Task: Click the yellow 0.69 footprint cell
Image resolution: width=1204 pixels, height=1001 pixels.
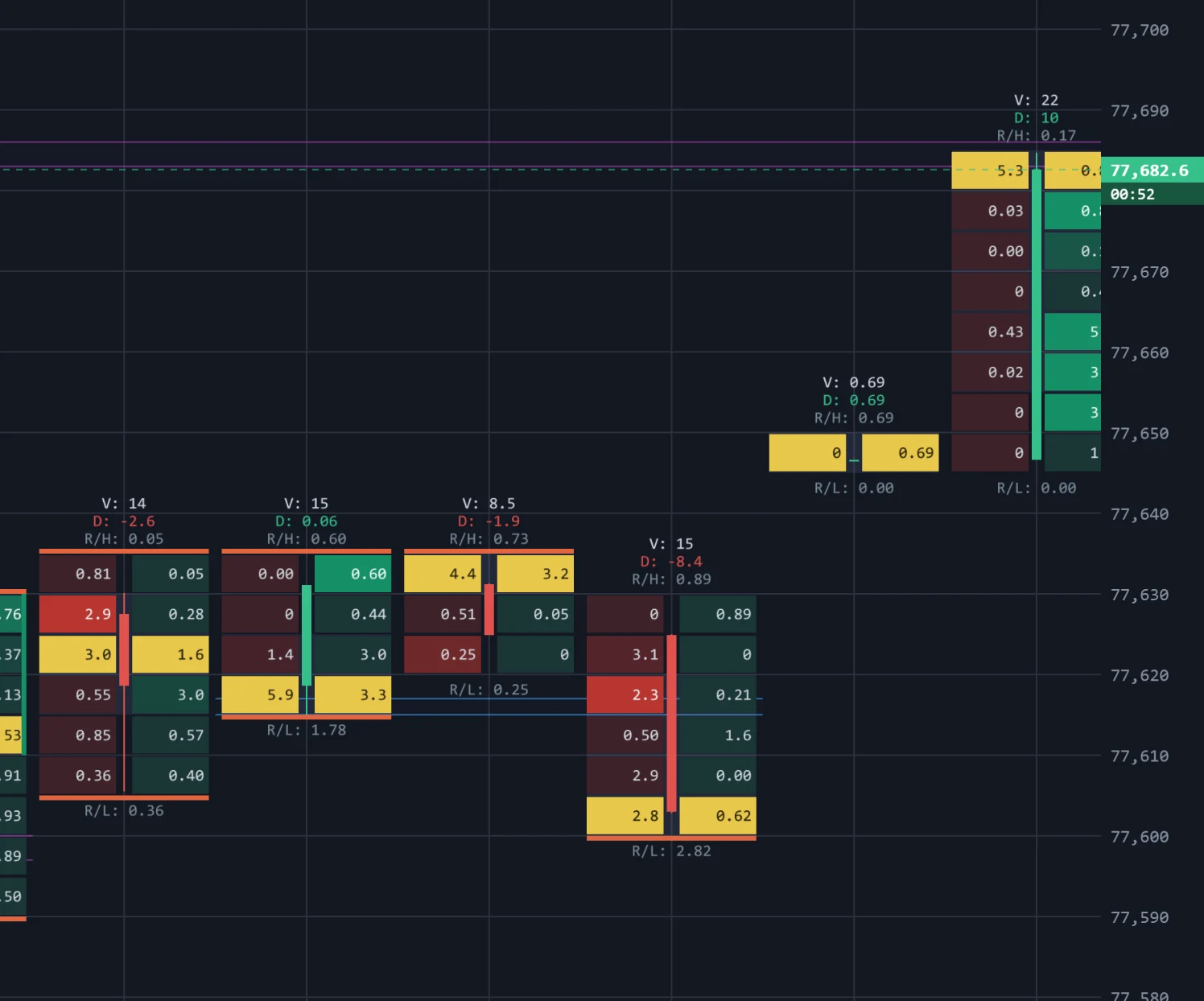Action: [x=901, y=452]
